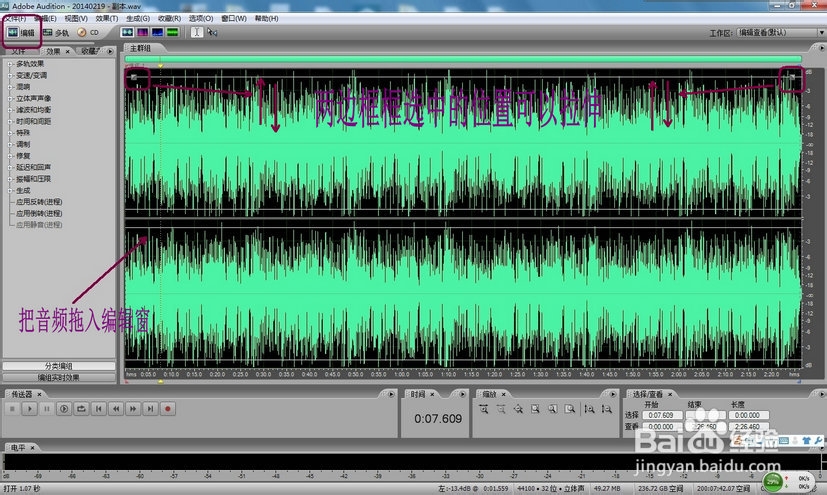Toggle loop playback button
This screenshot has height=495, width=827.
(81, 409)
